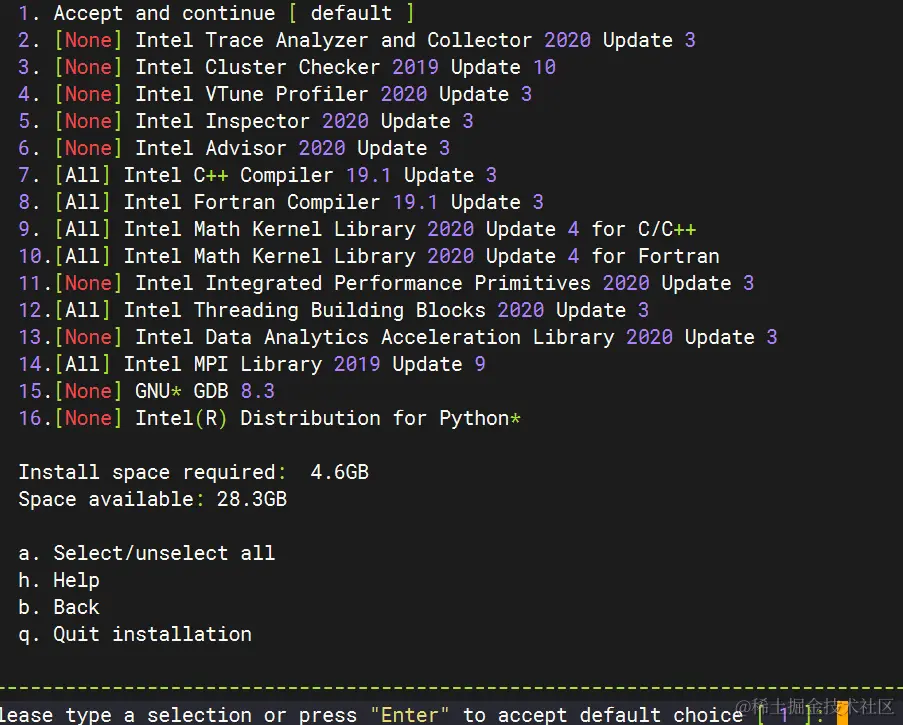Screen dimensions: 903x725
Task: Click Intel Threading Building Blocks line
Action: [333, 311]
